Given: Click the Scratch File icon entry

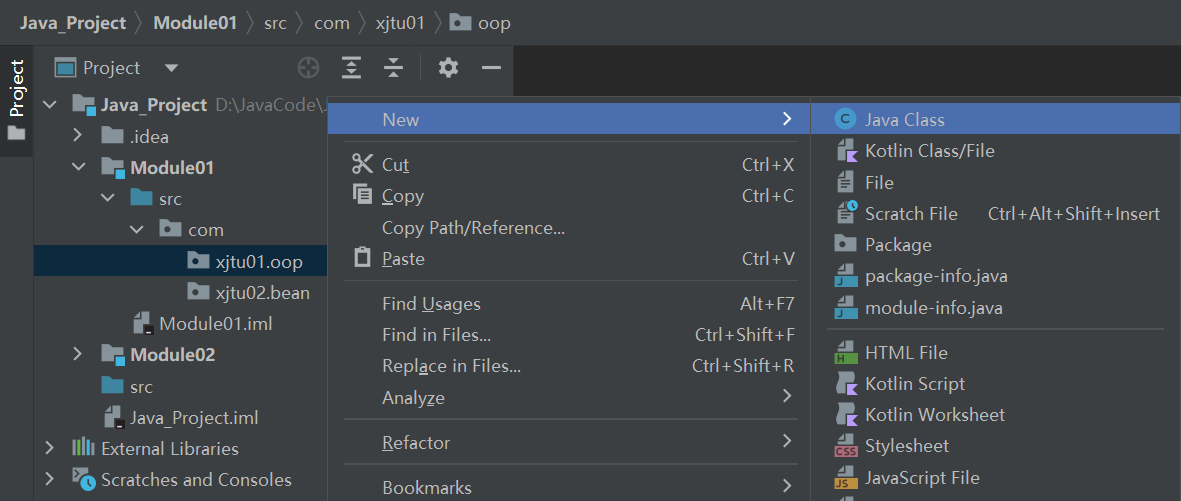Looking at the screenshot, I should pos(846,213).
